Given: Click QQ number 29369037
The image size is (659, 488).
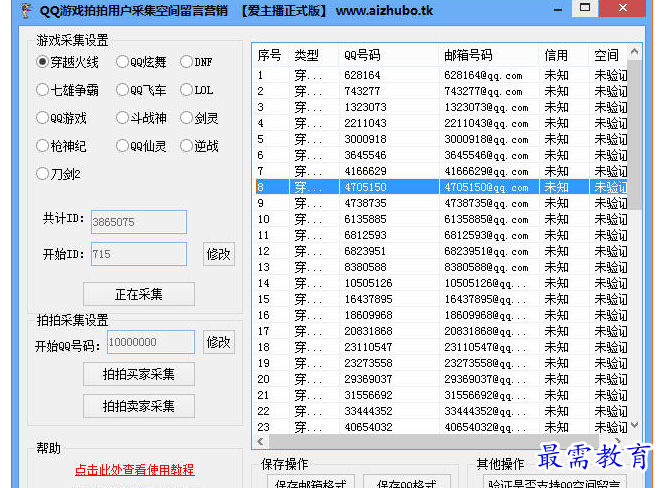Looking at the screenshot, I should pos(368,379).
